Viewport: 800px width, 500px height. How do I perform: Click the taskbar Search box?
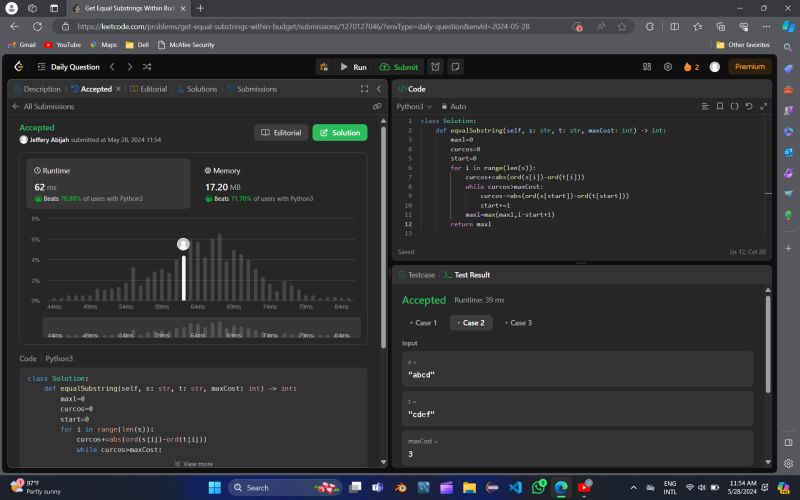pos(285,488)
